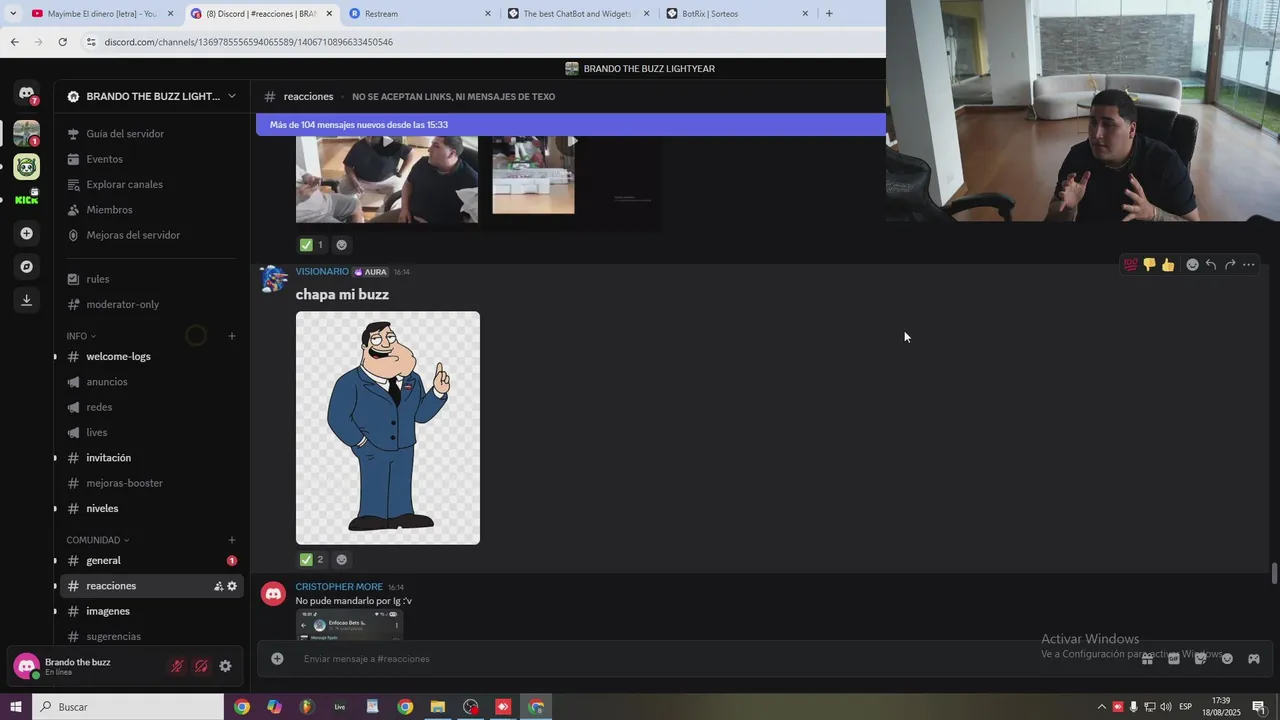Edit reacciones channel settings gear
This screenshot has width=1280, height=720.
tap(232, 586)
